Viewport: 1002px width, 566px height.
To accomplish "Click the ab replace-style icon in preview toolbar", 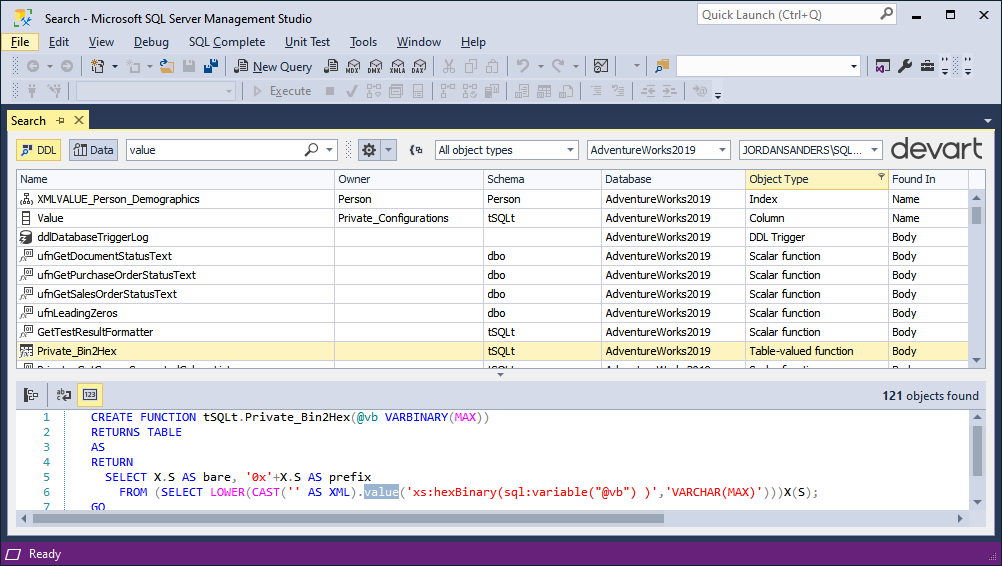I will (63, 395).
